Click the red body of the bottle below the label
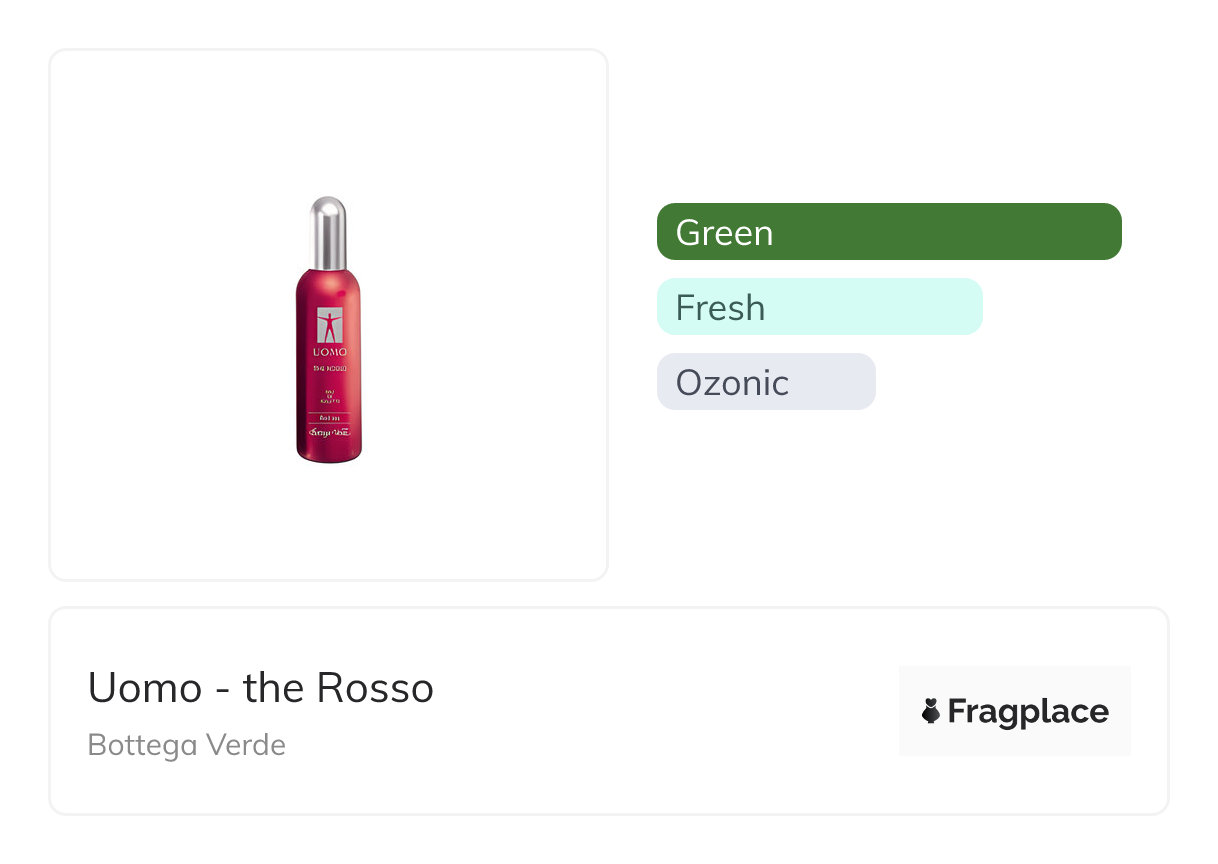Screen dimensions: 1218x864 click(329, 447)
